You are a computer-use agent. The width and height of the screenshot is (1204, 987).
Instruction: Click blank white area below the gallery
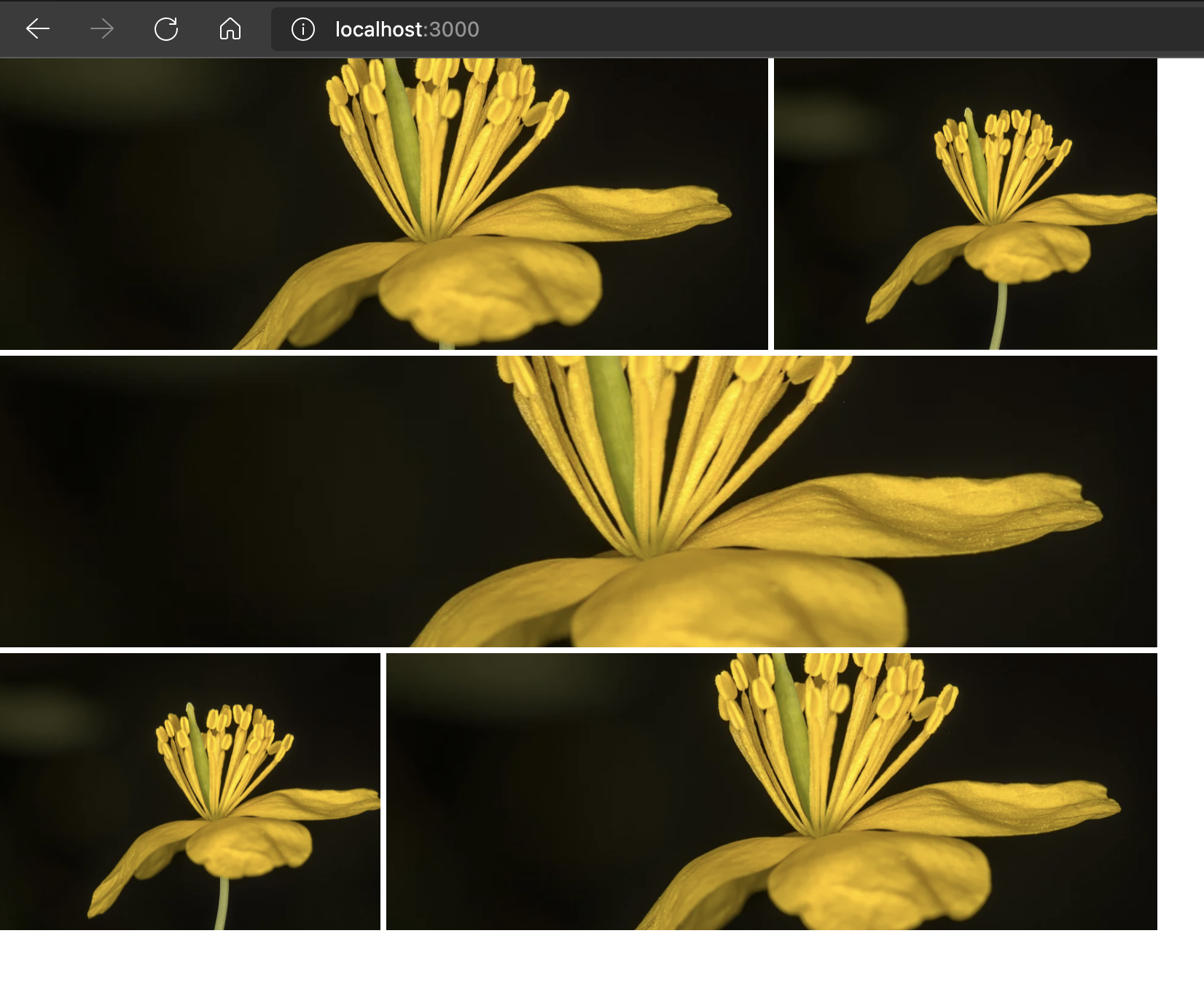583,959
